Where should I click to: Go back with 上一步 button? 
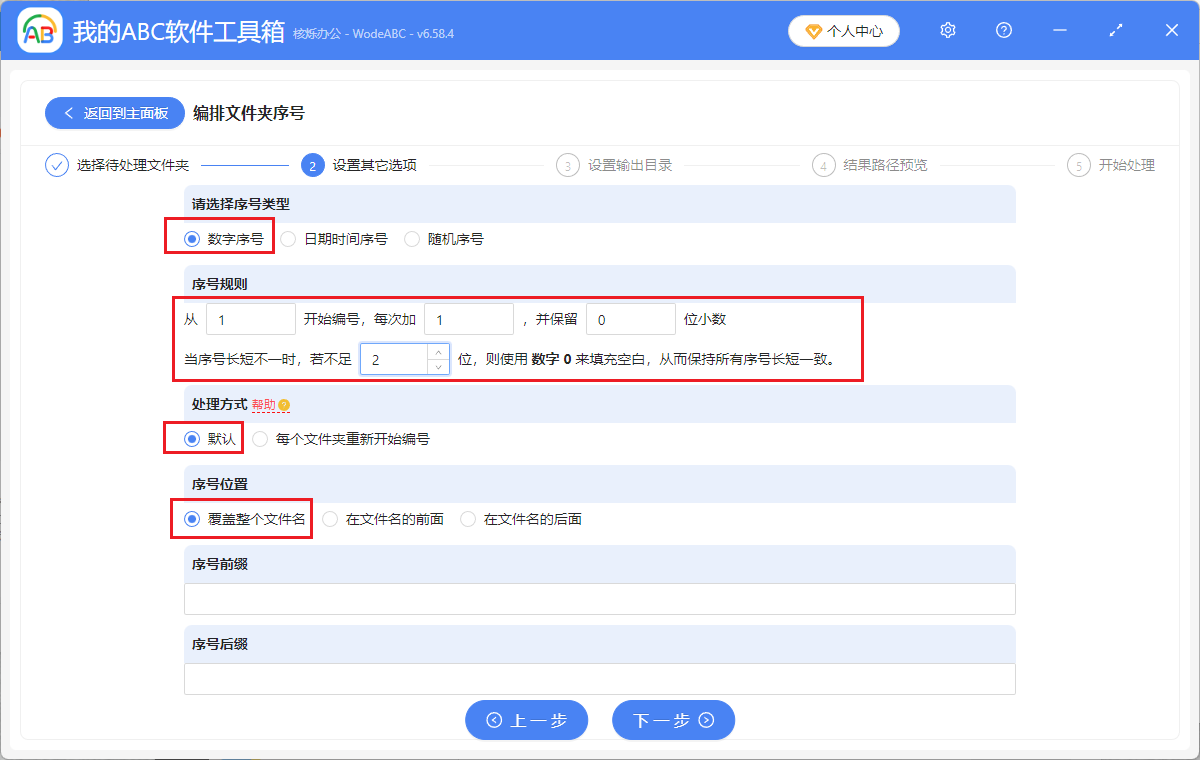526,720
